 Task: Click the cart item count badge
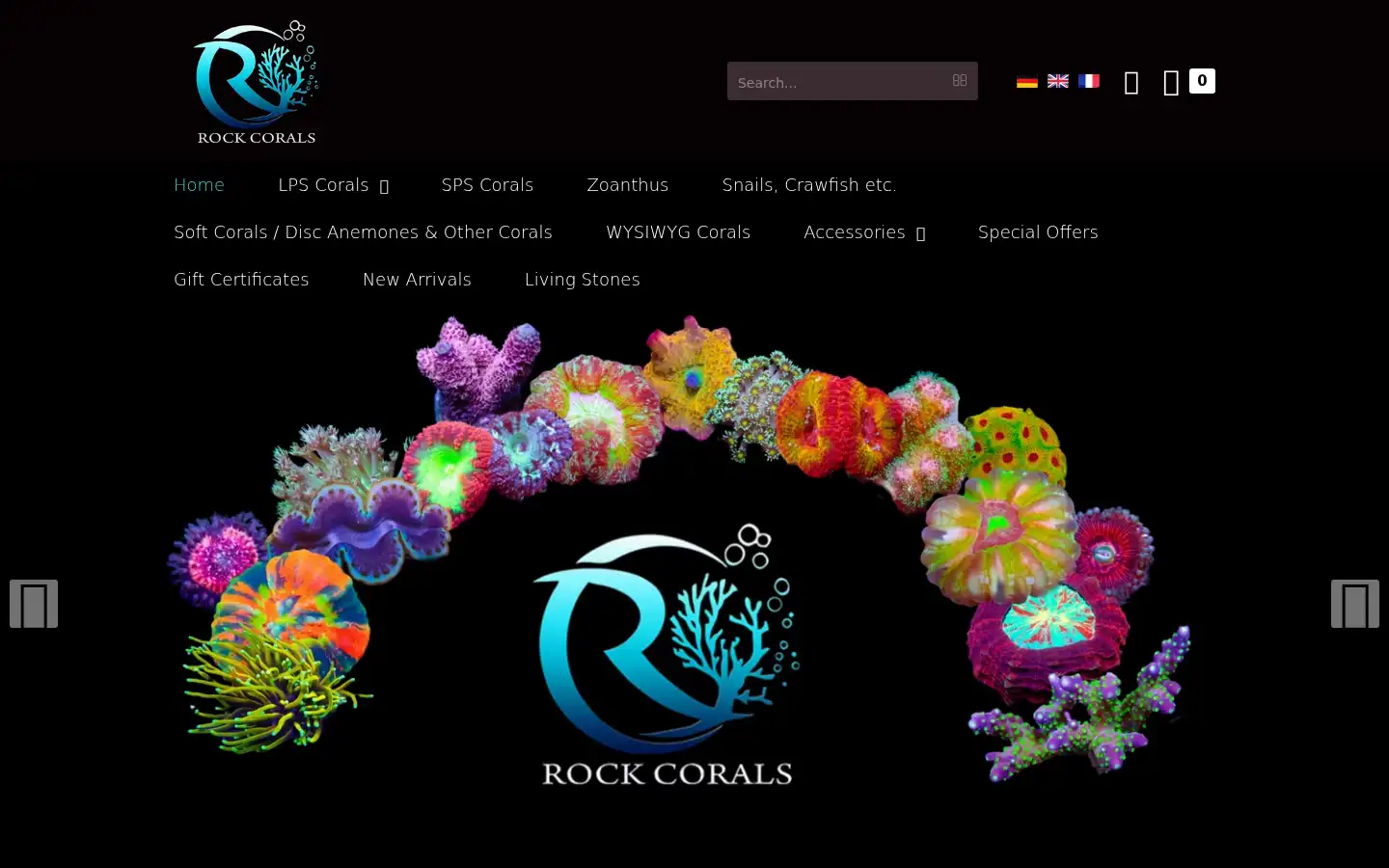pyautogui.click(x=1202, y=81)
